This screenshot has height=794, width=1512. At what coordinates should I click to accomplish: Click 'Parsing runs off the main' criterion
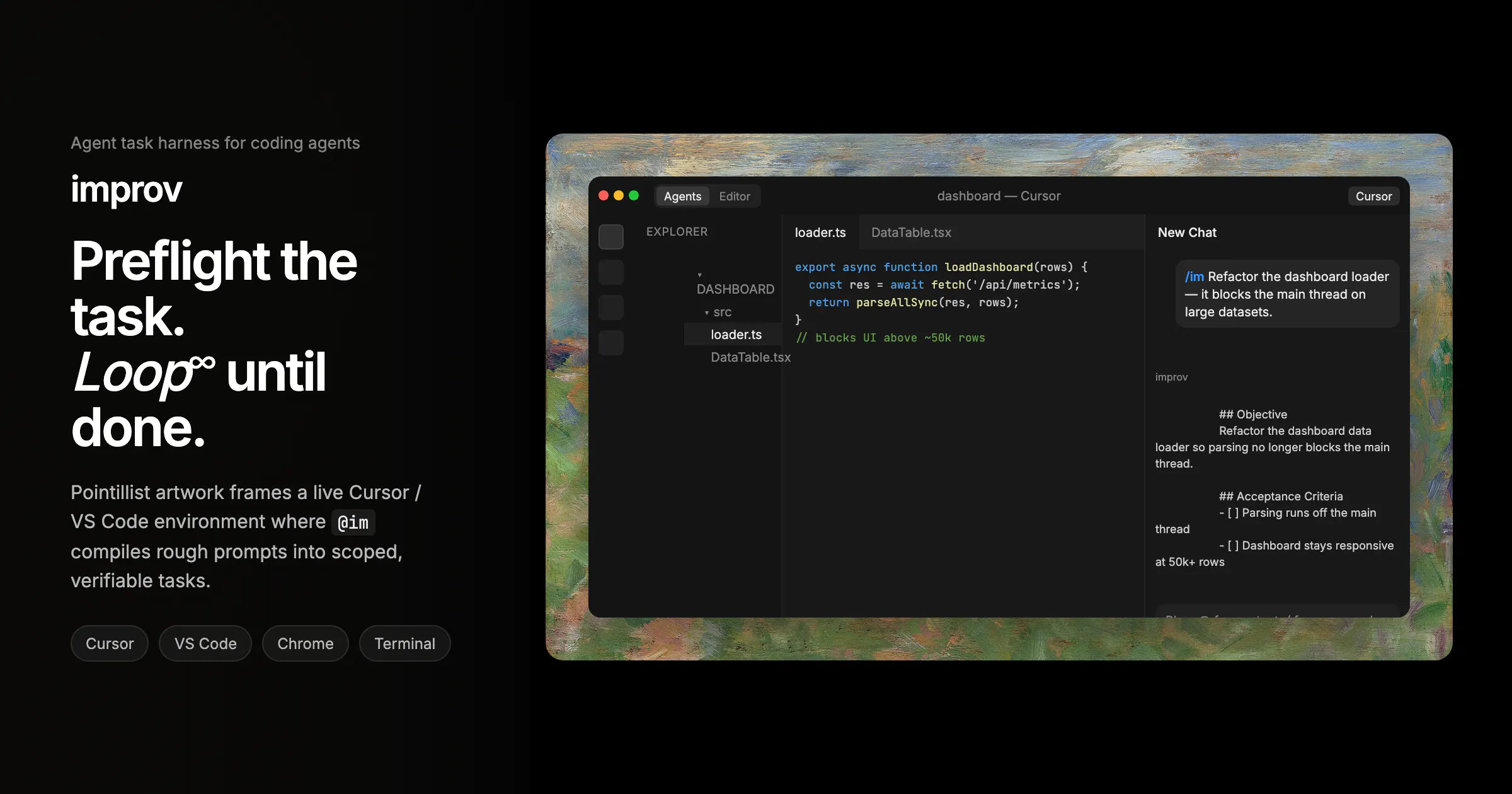coord(1309,513)
